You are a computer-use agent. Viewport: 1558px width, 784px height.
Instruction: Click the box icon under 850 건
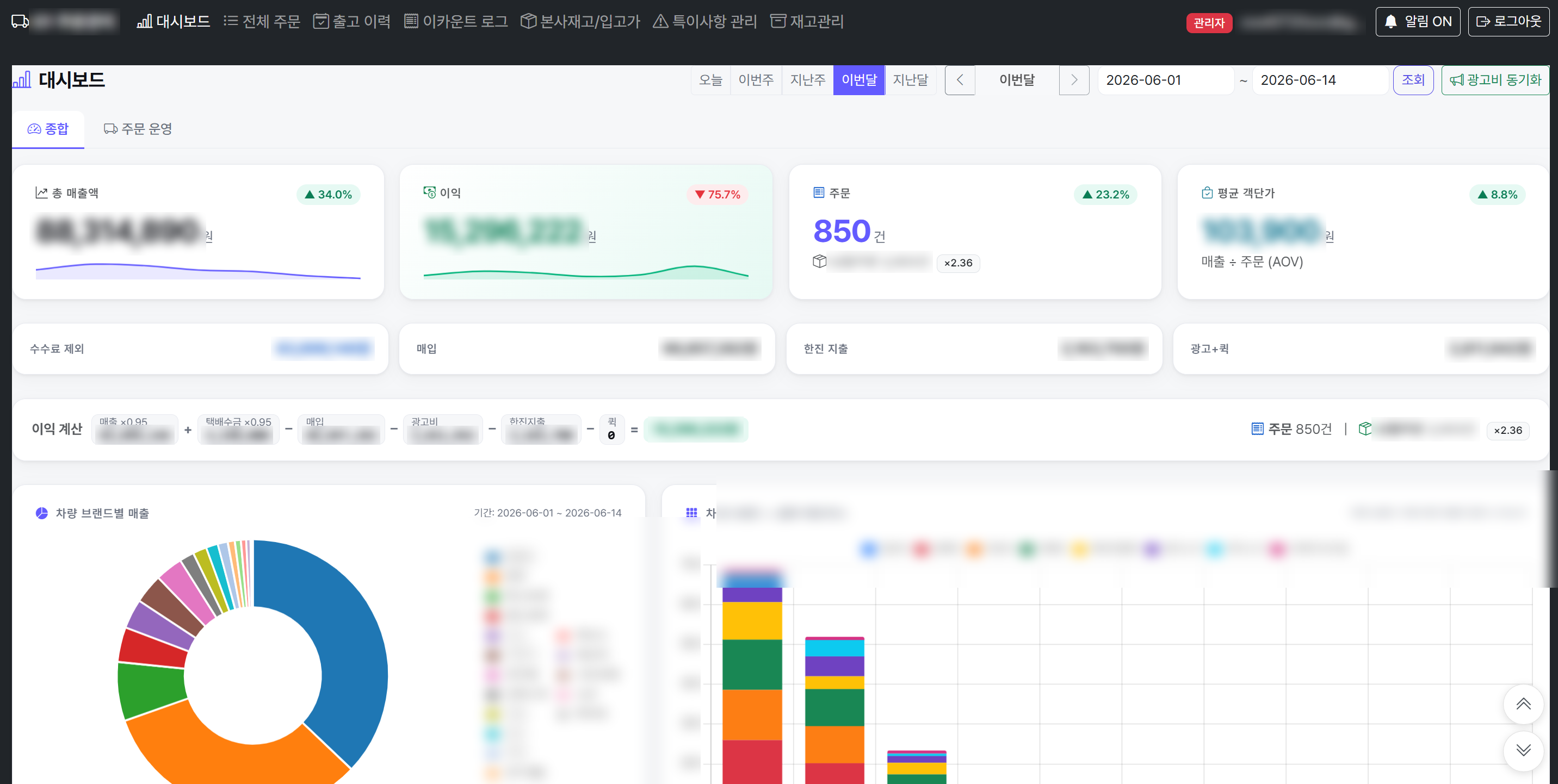tap(819, 262)
